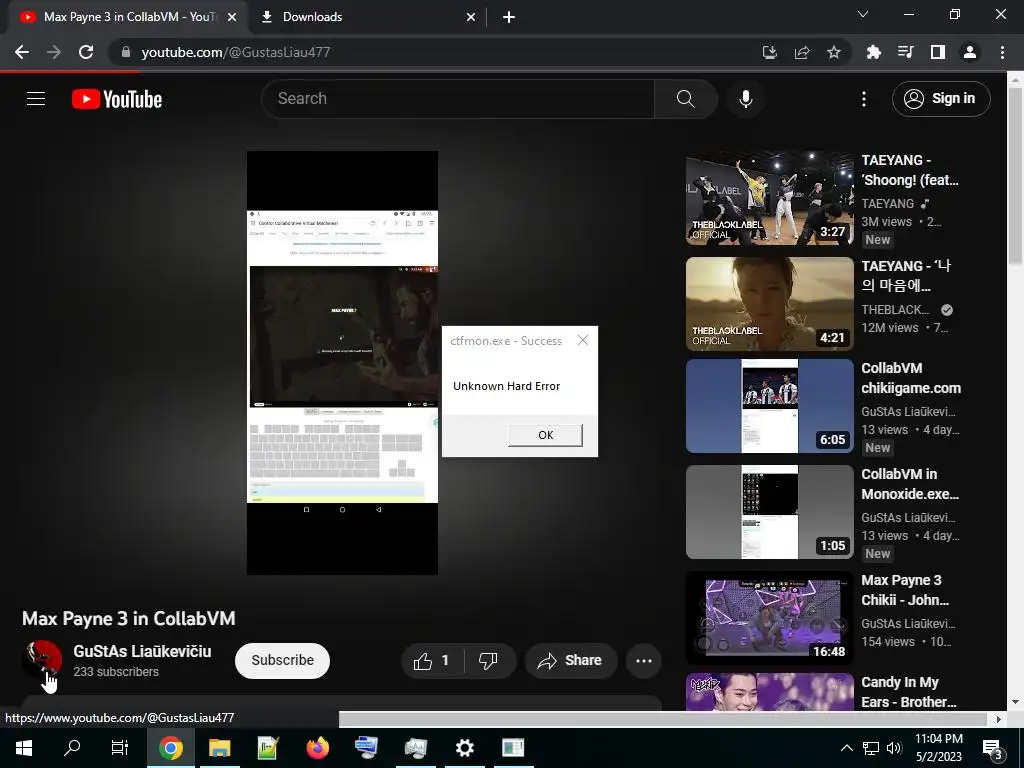Click the address bar URL
This screenshot has height=768, width=1024.
pos(236,52)
